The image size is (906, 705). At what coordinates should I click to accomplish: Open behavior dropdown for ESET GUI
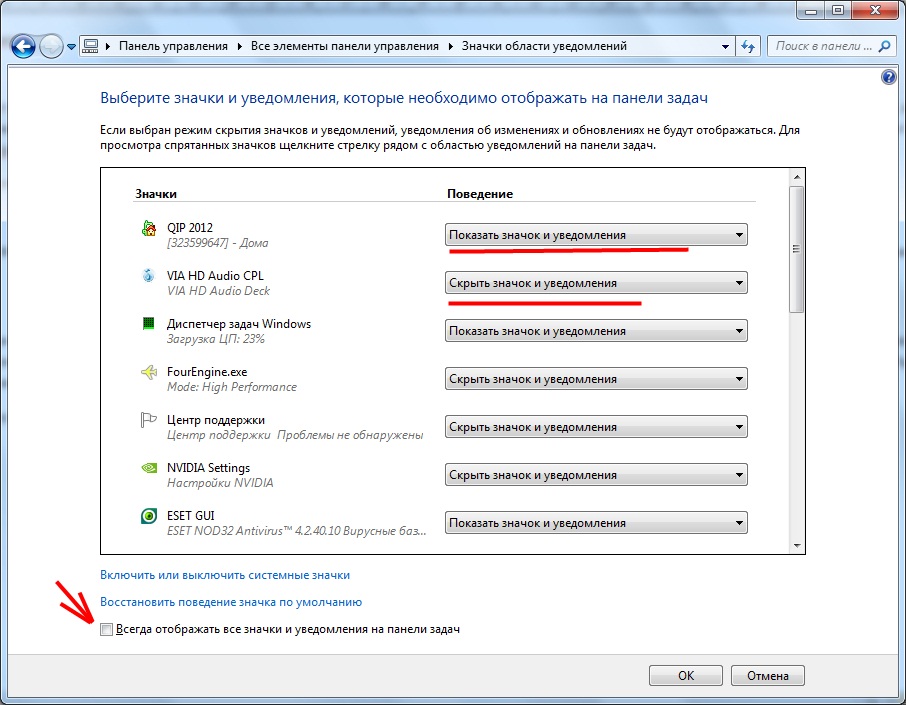(x=596, y=522)
